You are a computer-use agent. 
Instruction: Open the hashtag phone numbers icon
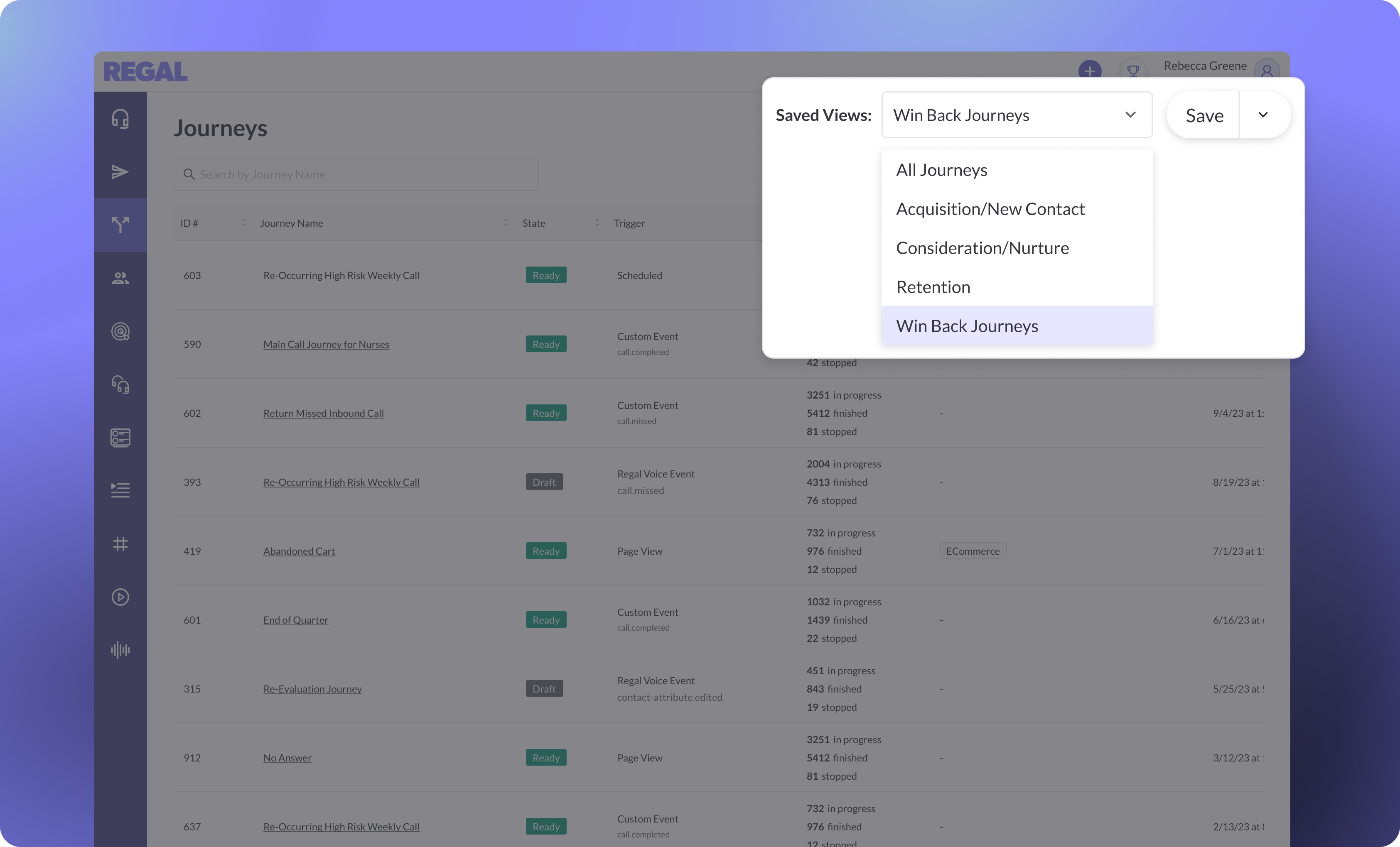[120, 544]
